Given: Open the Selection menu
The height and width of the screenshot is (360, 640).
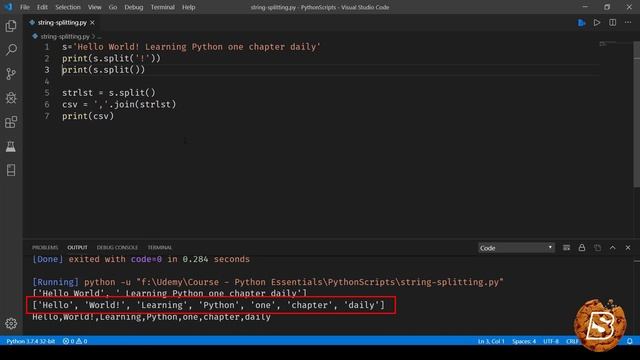Looking at the screenshot, I should pyautogui.click(x=68, y=7).
